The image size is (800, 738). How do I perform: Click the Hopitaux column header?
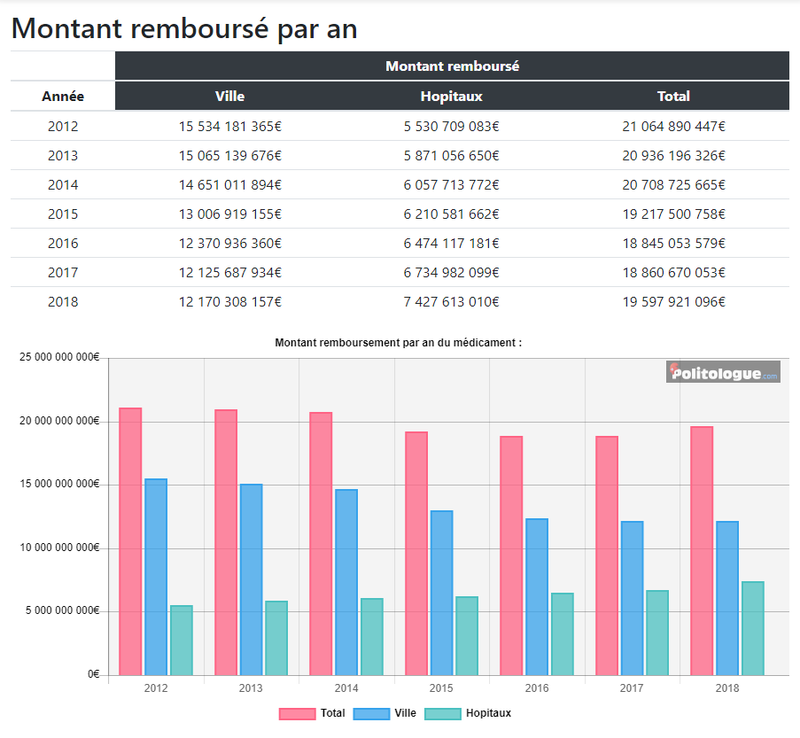[455, 96]
